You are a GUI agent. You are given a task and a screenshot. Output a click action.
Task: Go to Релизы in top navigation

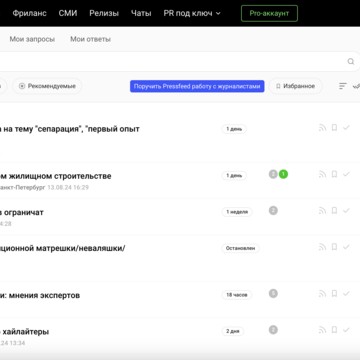104,13
